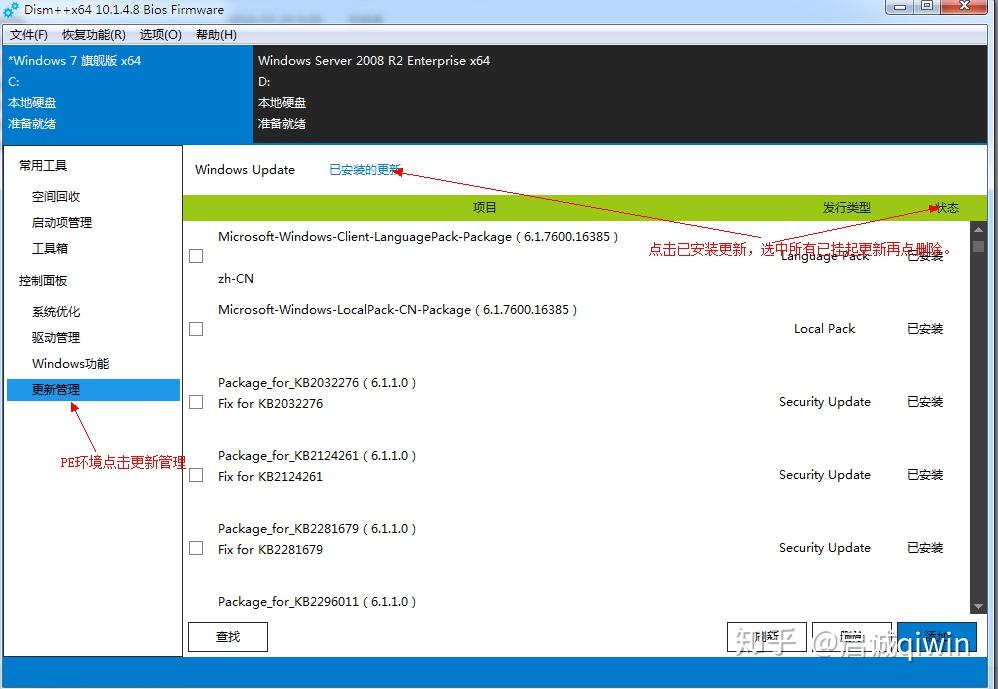Select the Windows 7 旗舰版 x64 image tile

[x=128, y=94]
